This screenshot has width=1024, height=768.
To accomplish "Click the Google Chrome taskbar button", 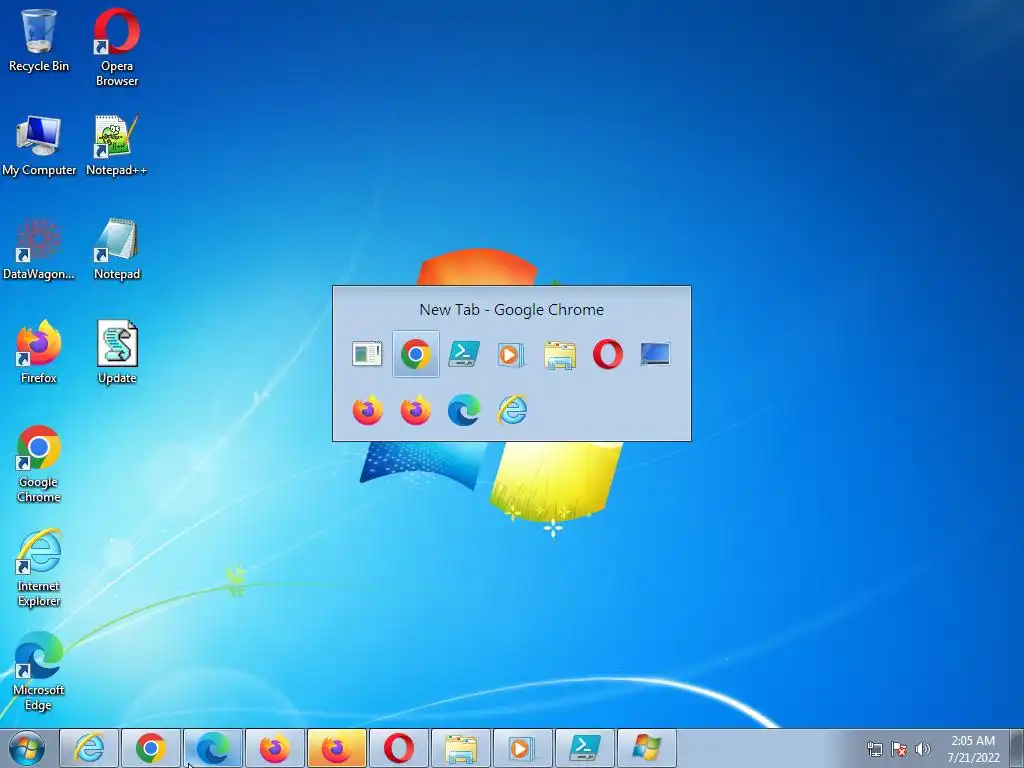I will (151, 748).
